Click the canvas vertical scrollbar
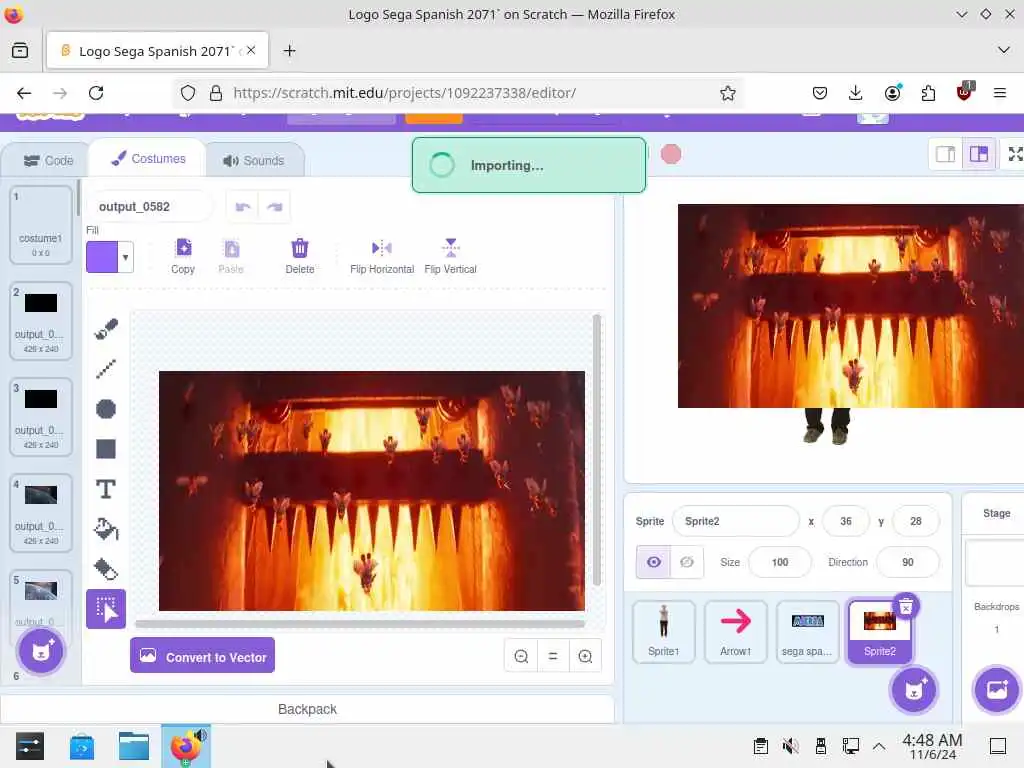Image resolution: width=1024 pixels, height=768 pixels. [596, 451]
